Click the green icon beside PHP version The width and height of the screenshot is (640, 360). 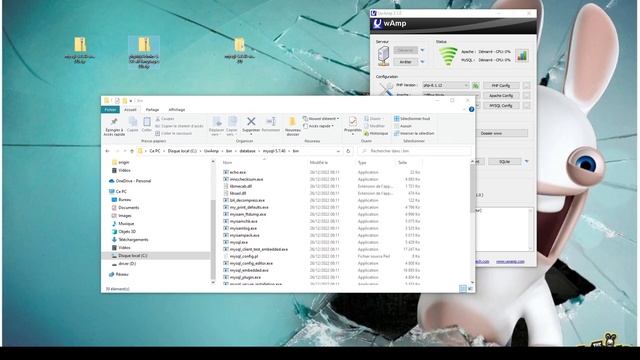pyautogui.click(x=475, y=85)
